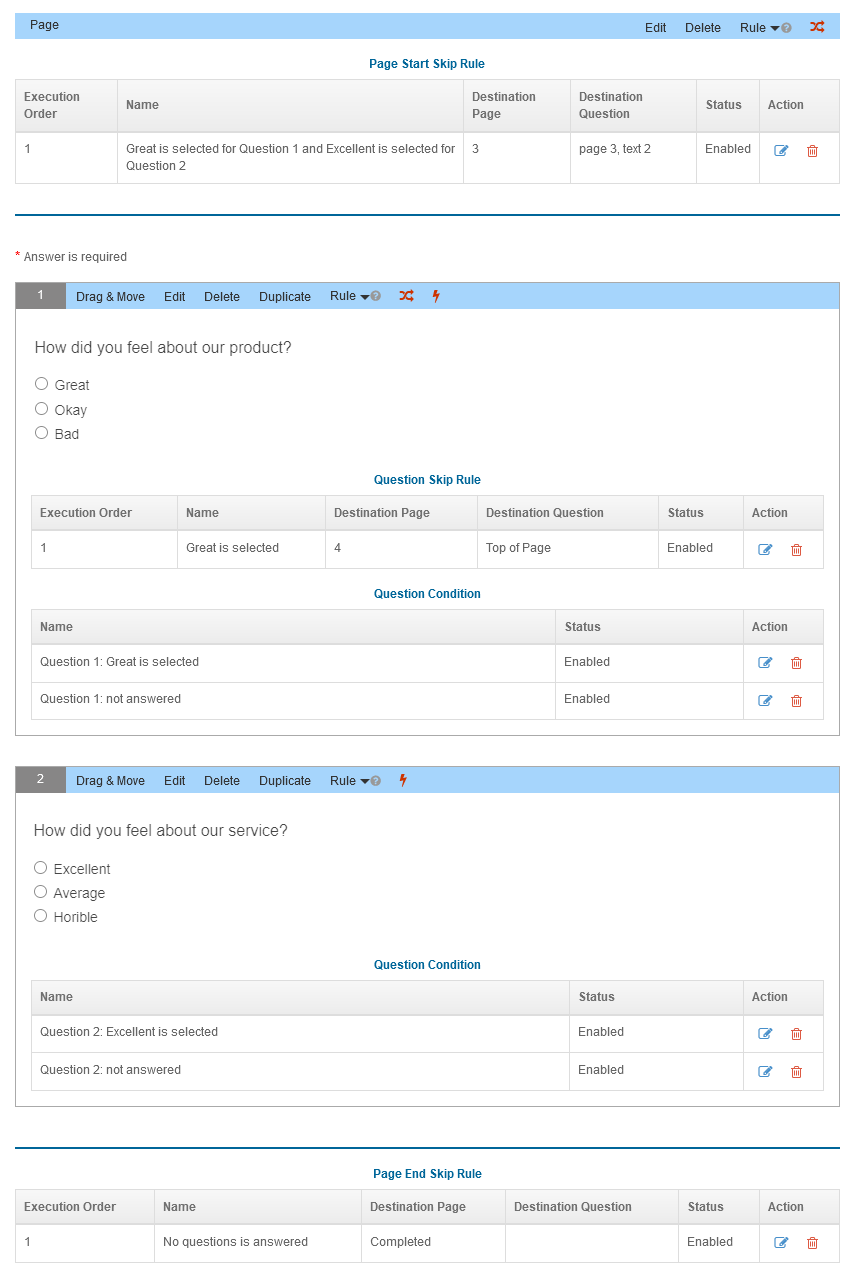Edit condition 'Question 2: Excellent is selected'

(x=765, y=1034)
